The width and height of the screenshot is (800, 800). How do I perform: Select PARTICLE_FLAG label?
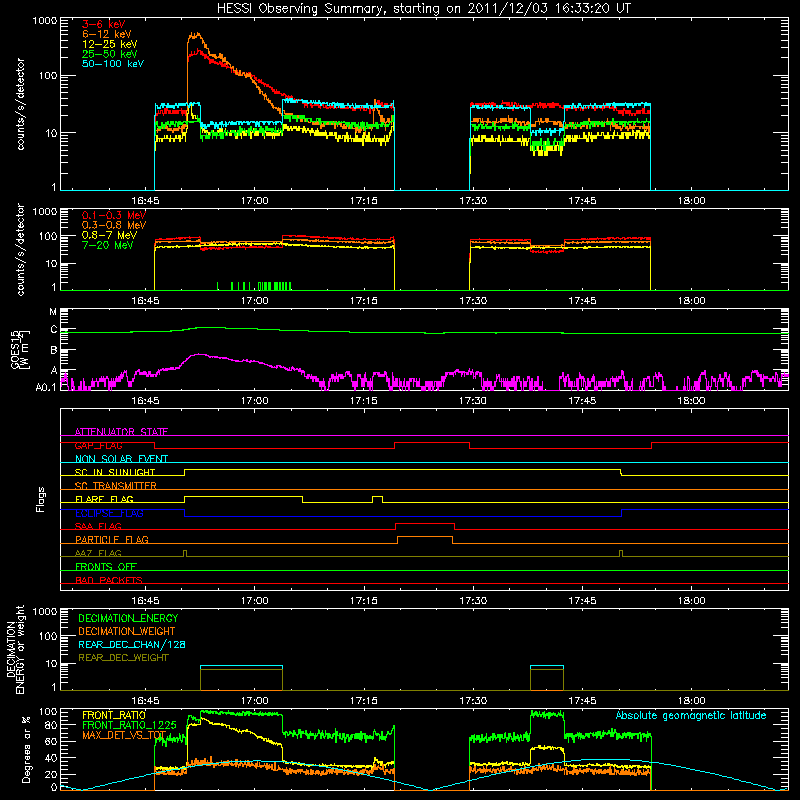pyautogui.click(x=112, y=539)
